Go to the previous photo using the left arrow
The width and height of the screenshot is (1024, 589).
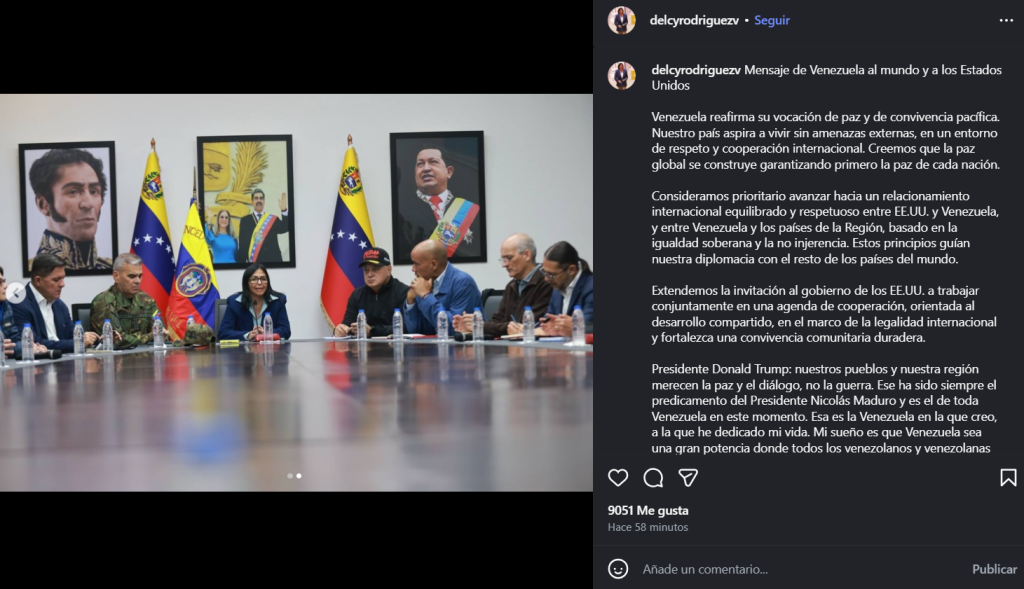pyautogui.click(x=16, y=293)
